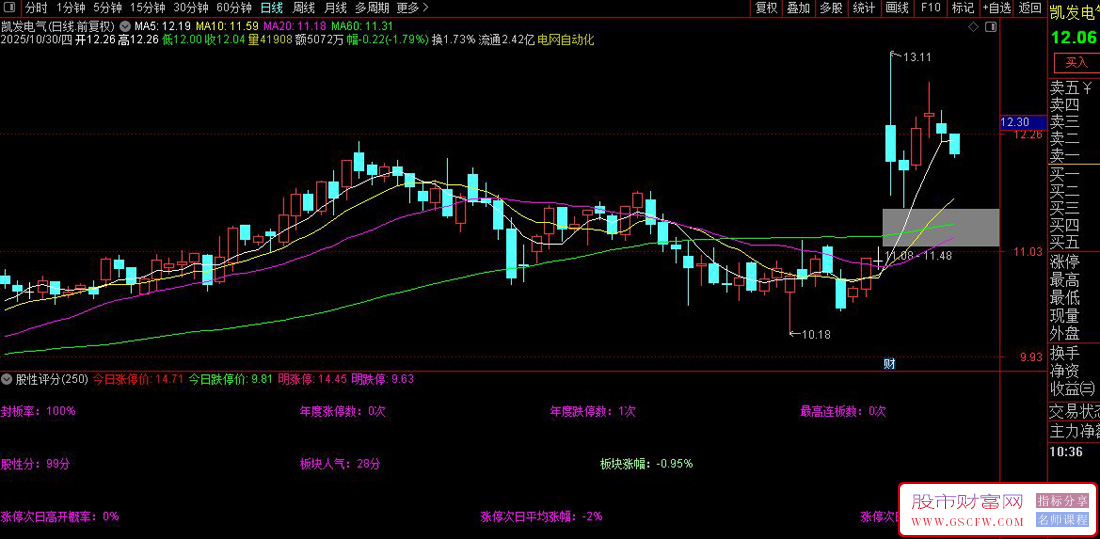
Task: Click the 明涨停: 14.45 value
Action: (x=312, y=379)
